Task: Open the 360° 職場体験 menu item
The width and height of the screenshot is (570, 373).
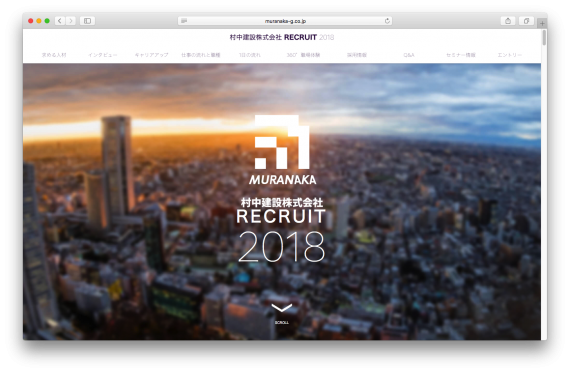Action: (303, 55)
